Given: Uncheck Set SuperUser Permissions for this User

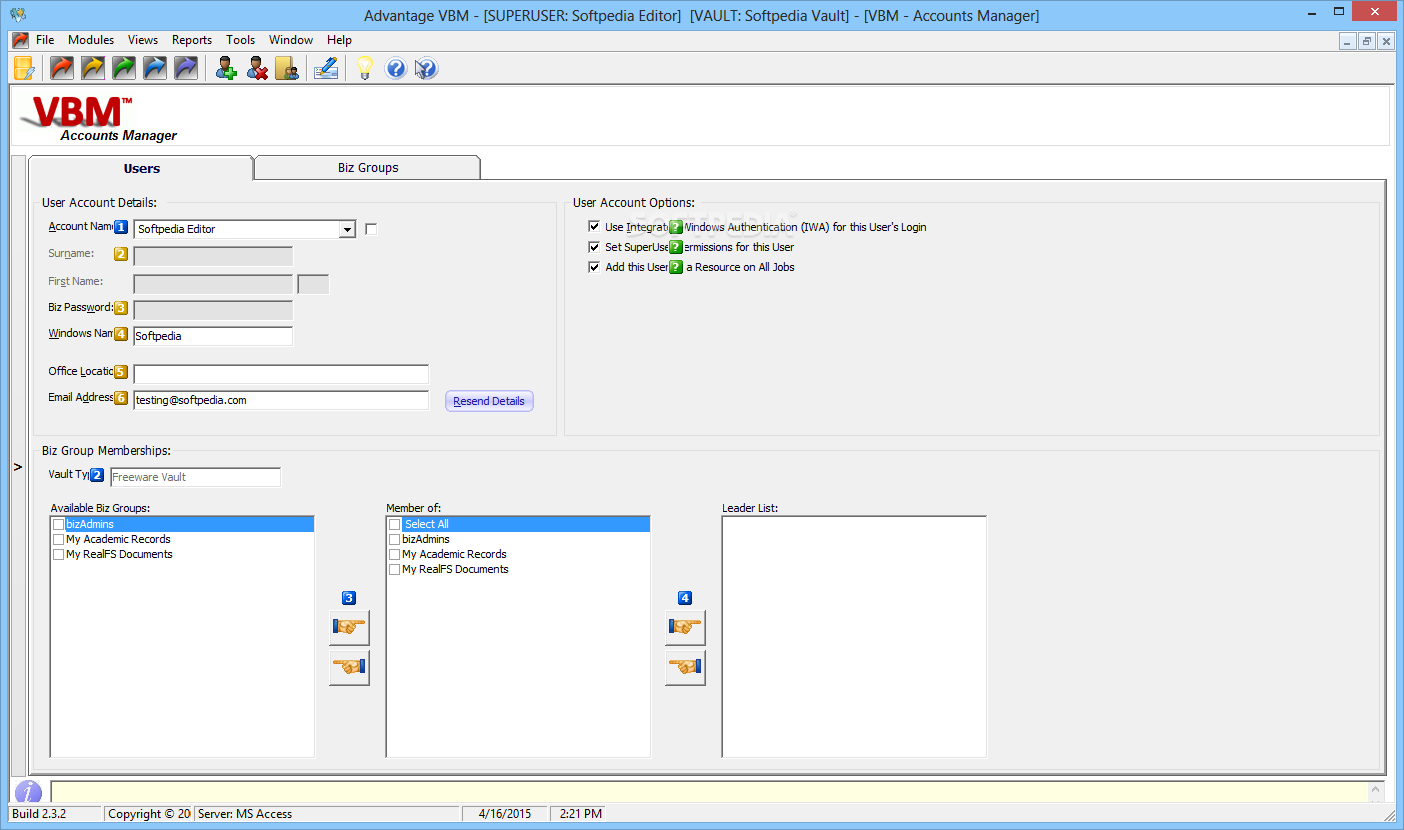Looking at the screenshot, I should (594, 247).
